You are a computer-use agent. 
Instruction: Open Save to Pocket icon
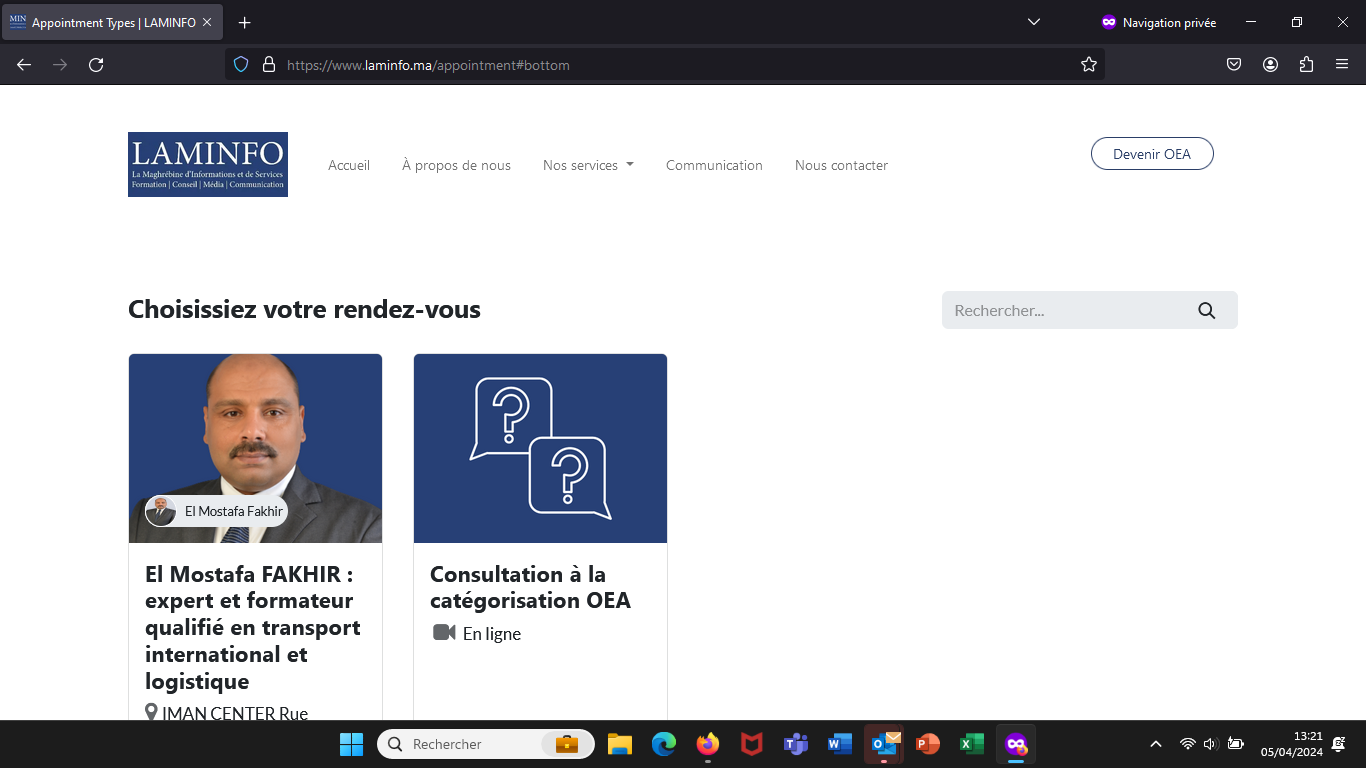(1234, 65)
